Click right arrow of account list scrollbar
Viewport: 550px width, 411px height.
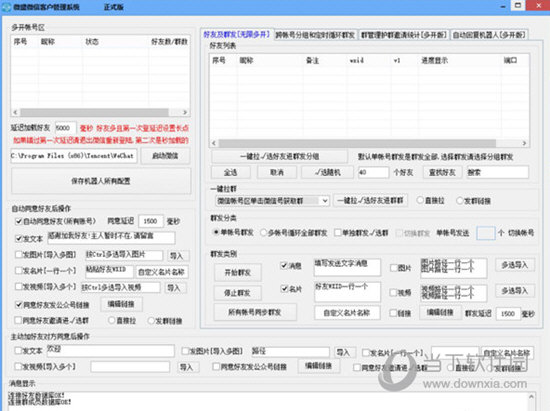185,112
